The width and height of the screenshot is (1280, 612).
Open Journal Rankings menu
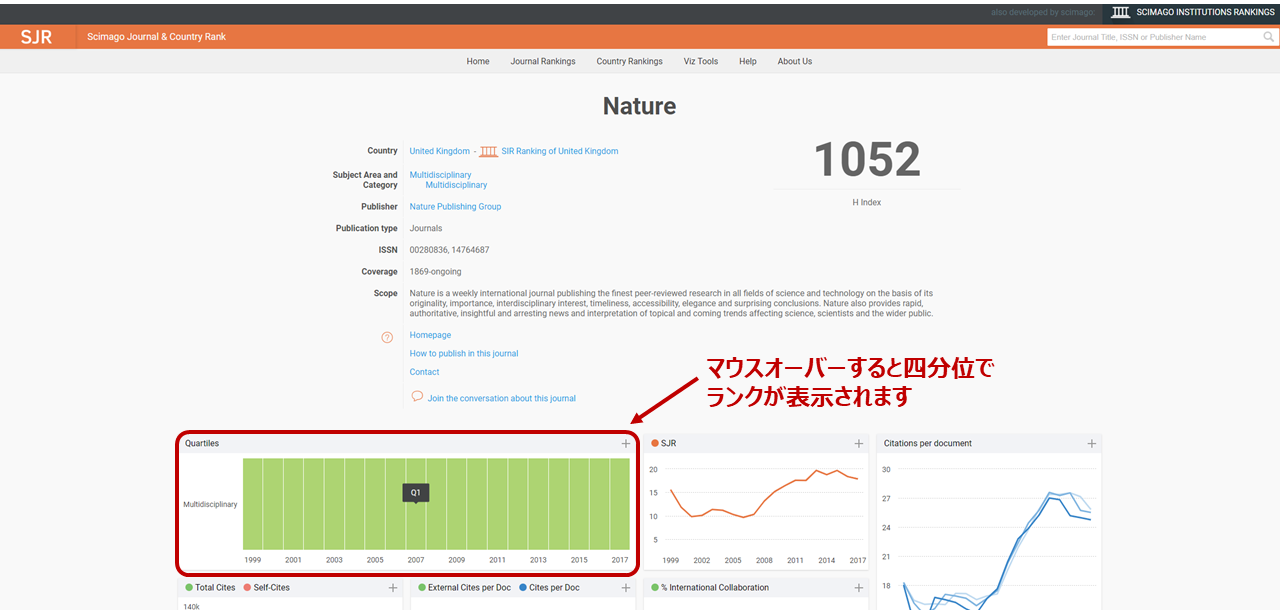point(543,61)
